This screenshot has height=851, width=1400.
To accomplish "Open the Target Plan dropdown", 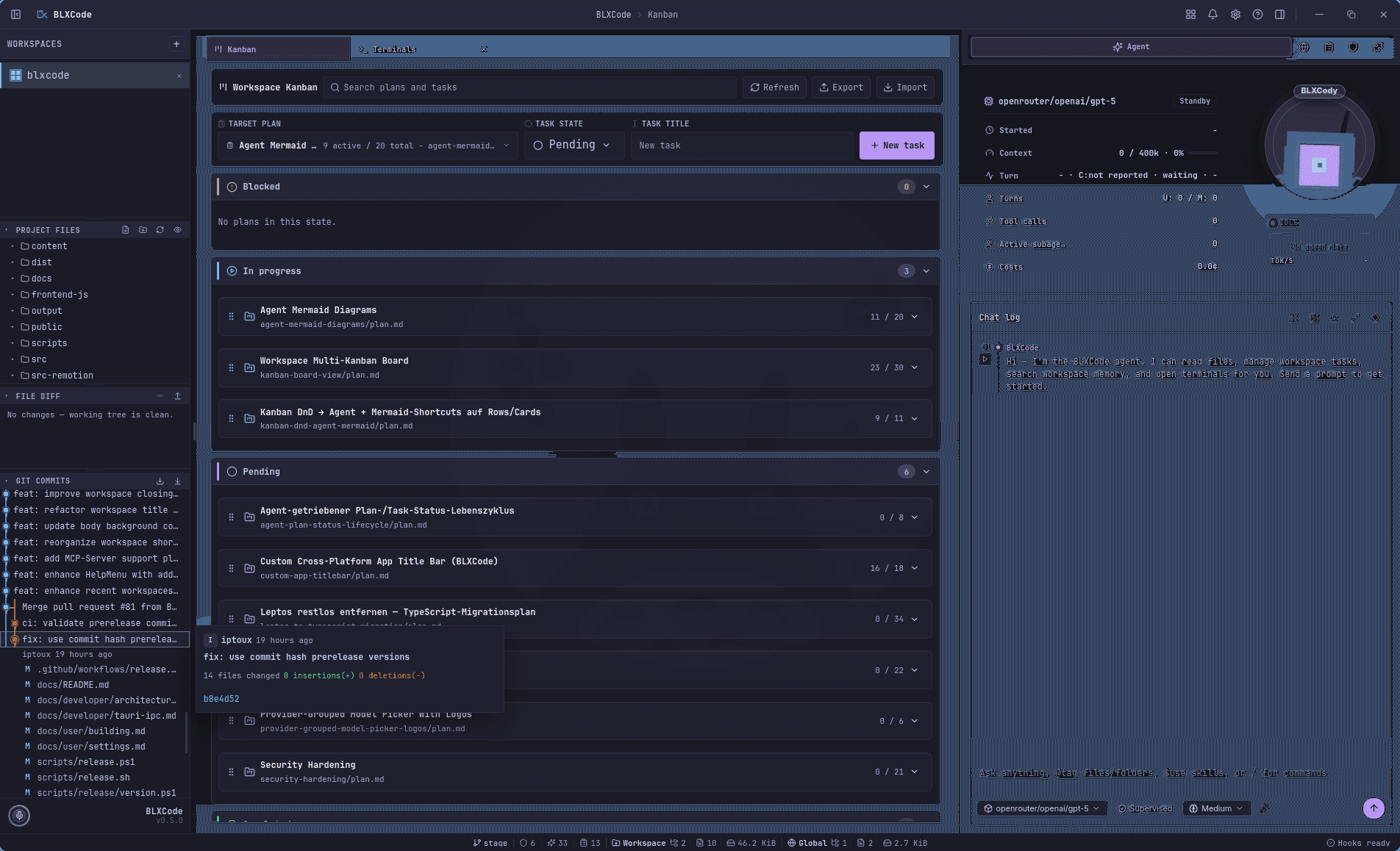I will [x=368, y=146].
